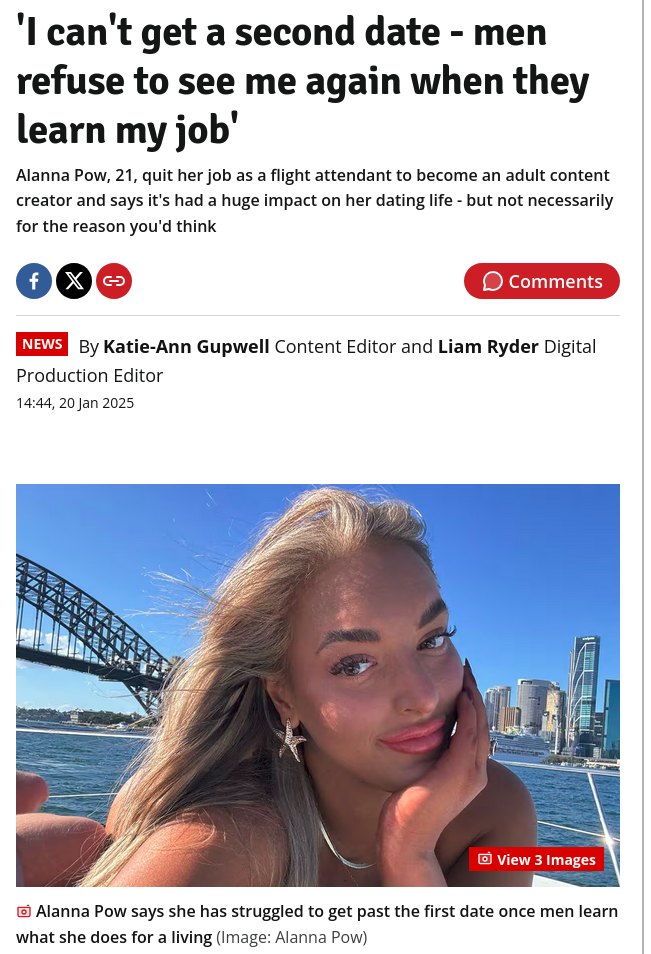The height and width of the screenshot is (954, 651).
Task: Click the speech bubble icon in Comments
Action: pyautogui.click(x=492, y=282)
